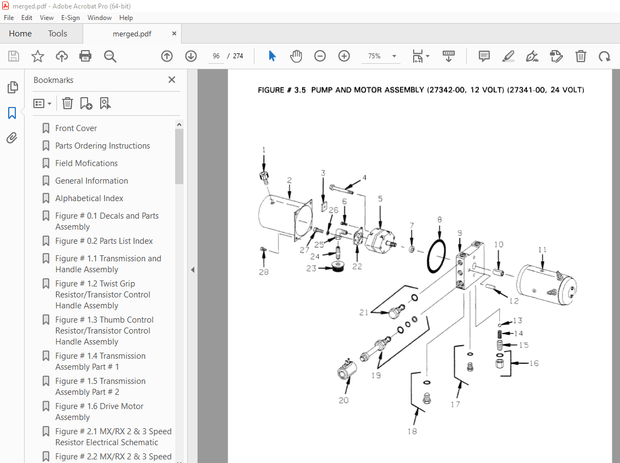Click the Save file icon
The width and height of the screenshot is (620, 463).
pos(13,56)
